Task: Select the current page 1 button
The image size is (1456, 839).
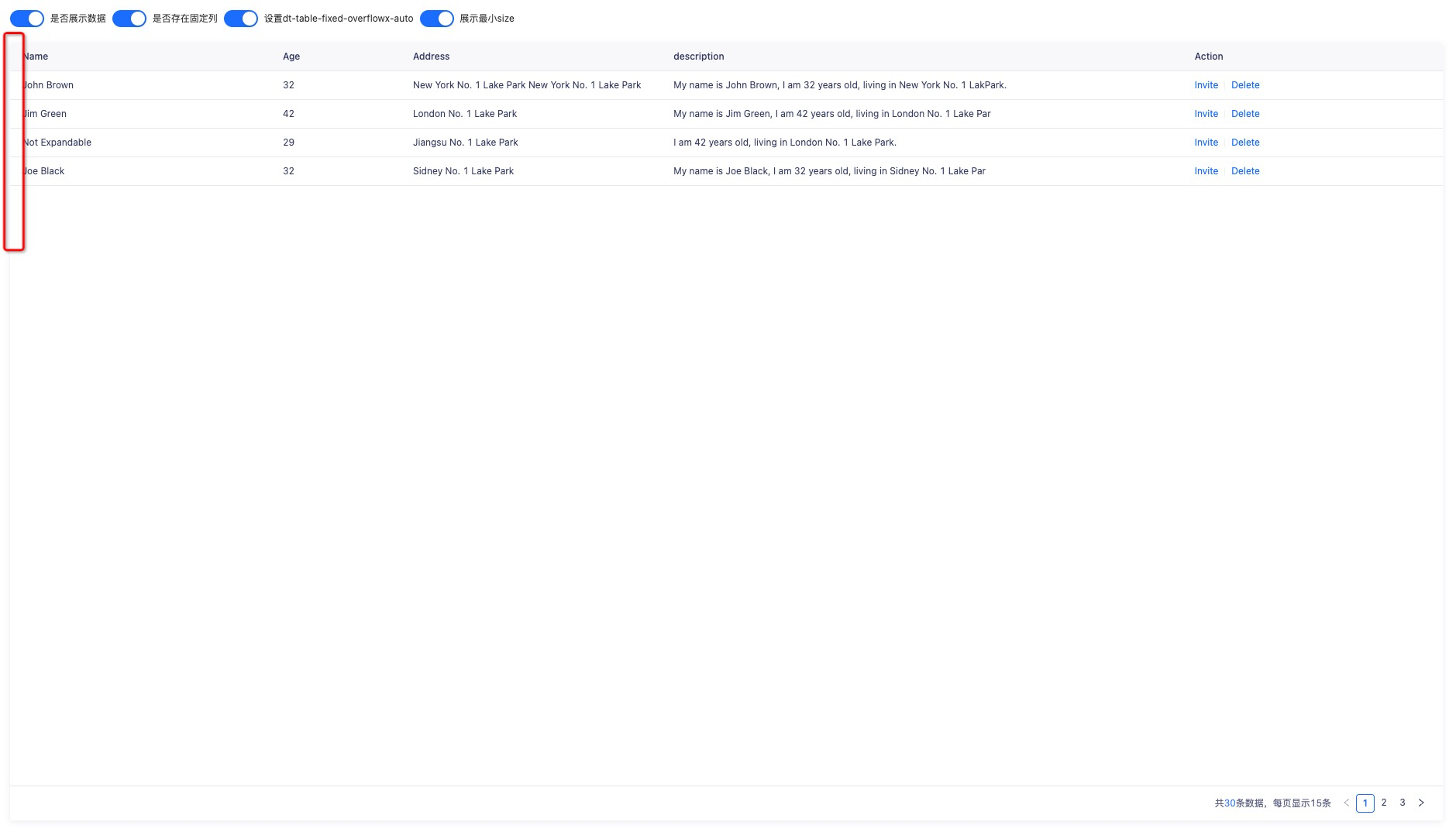Action: click(1365, 803)
